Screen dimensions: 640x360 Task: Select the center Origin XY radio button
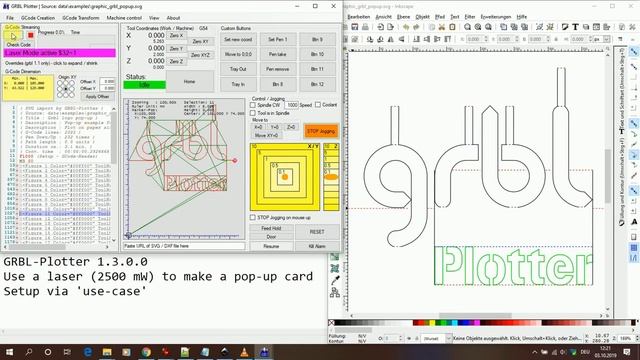66,89
